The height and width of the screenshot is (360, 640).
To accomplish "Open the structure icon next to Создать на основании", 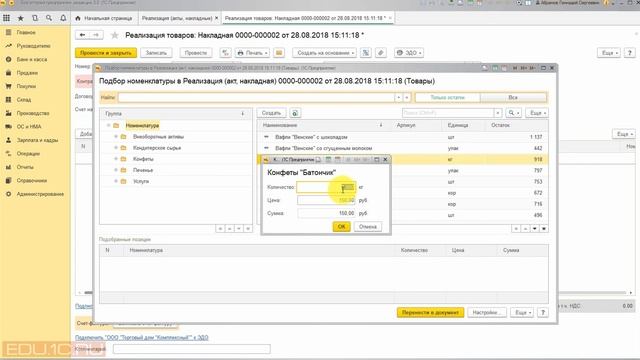I will (x=366, y=53).
